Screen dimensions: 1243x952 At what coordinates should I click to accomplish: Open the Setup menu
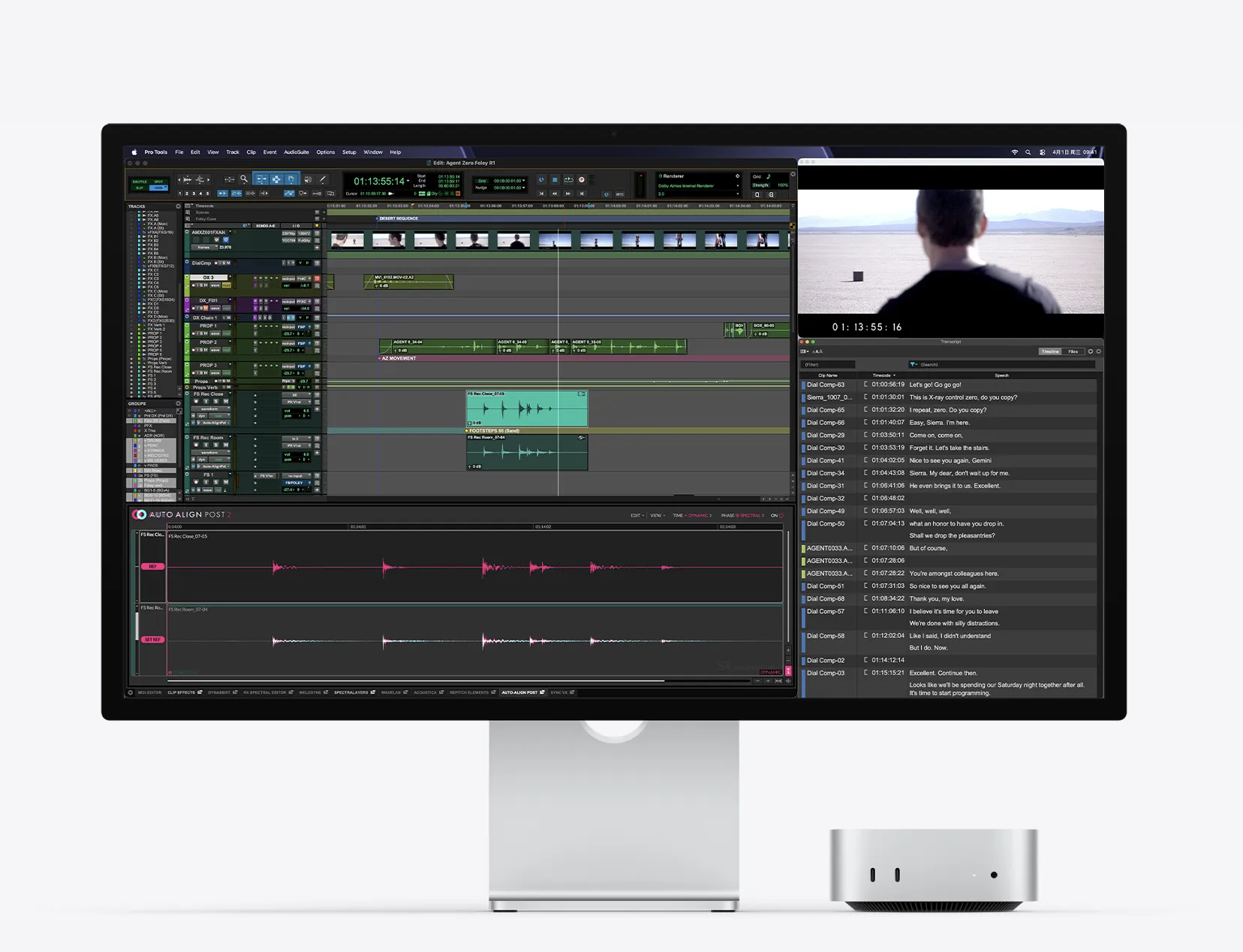click(349, 152)
